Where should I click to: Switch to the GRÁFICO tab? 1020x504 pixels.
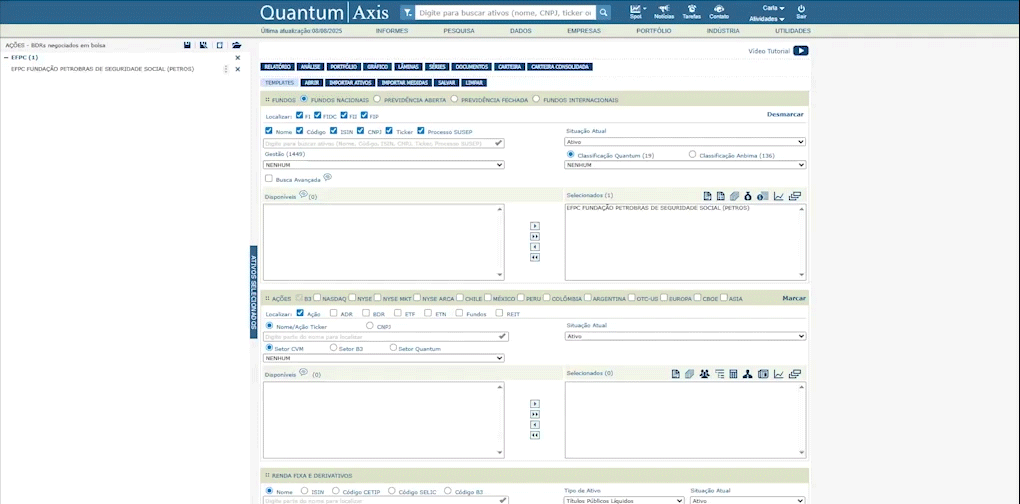tap(377, 67)
